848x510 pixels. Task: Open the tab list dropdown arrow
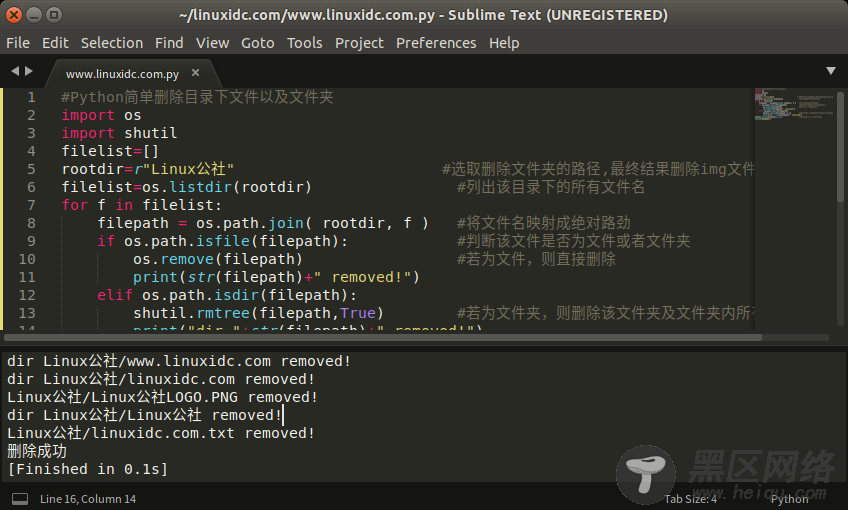pyautogui.click(x=830, y=71)
